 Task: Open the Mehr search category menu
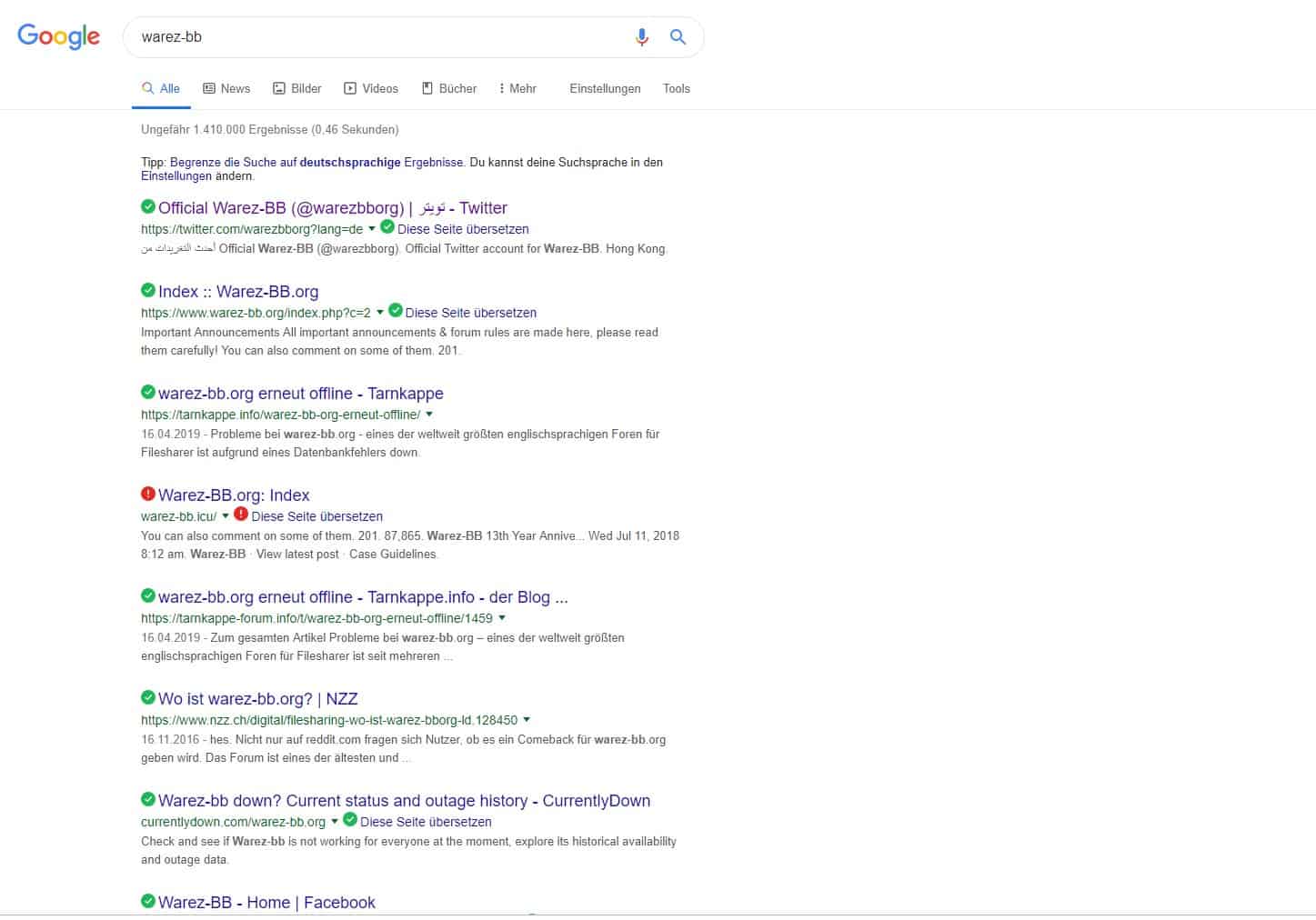point(517,88)
